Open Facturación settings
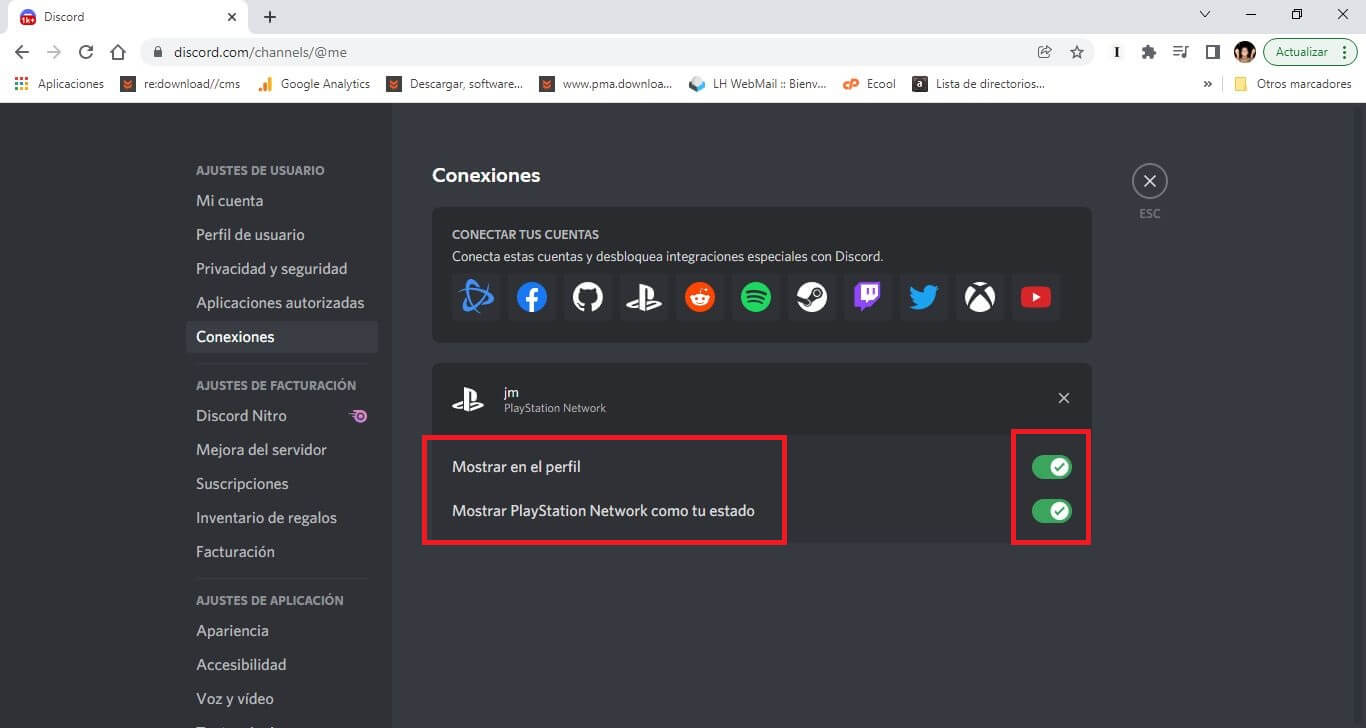Screen dimensions: 1366x728 coord(282,552)
